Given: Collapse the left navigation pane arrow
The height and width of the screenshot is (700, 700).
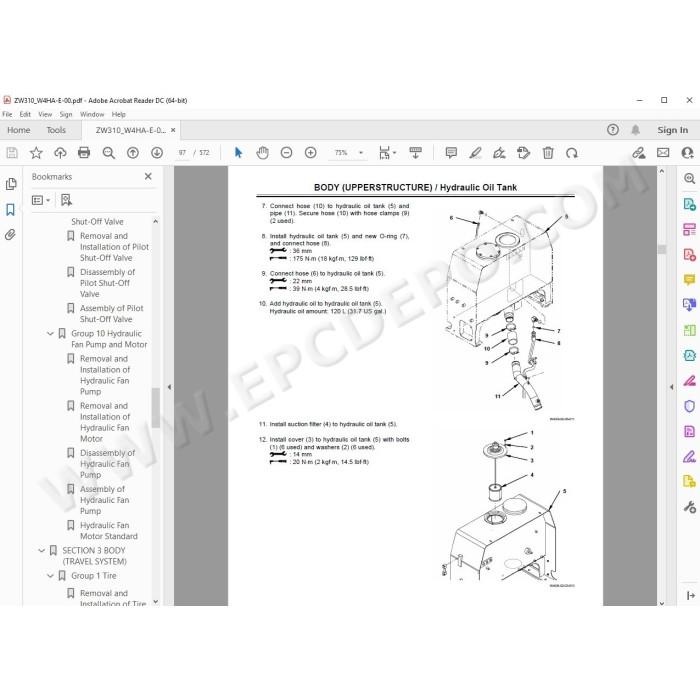Looking at the screenshot, I should coord(169,387).
